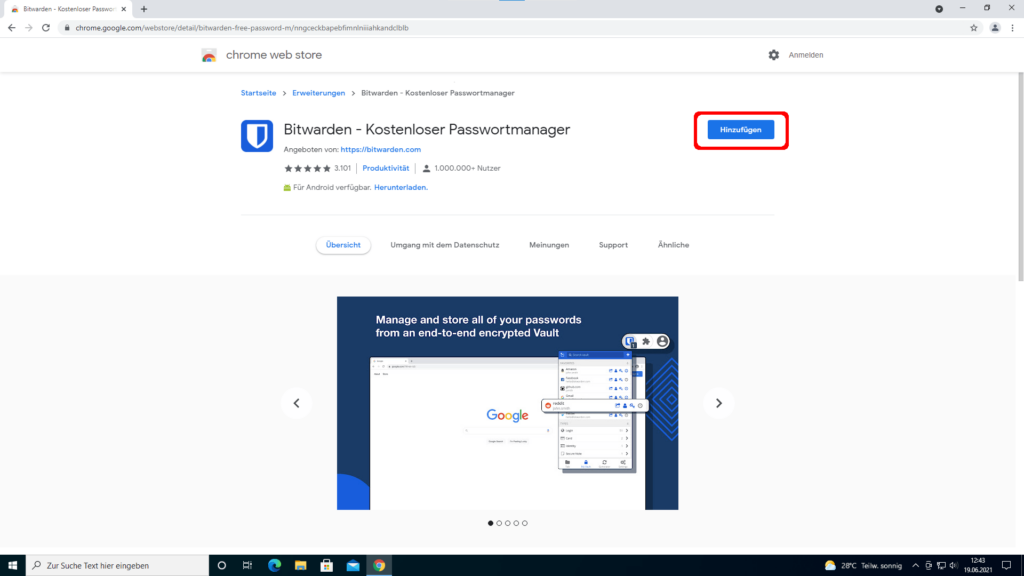Open the taskbar clock and date
This screenshot has width=1024, height=576.
978,566
